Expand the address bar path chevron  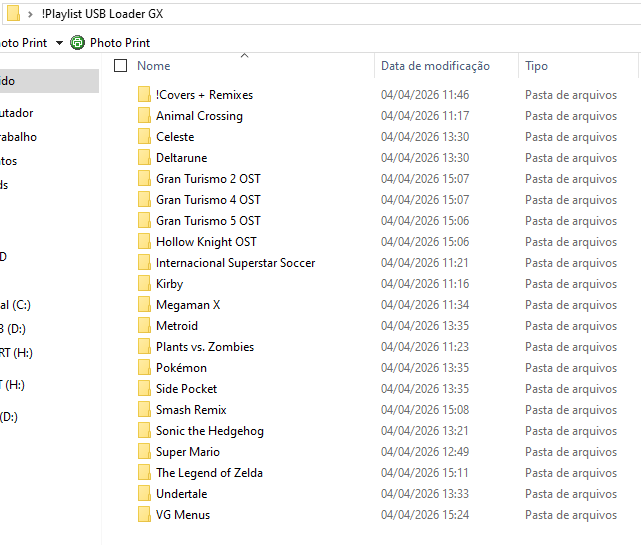[30, 14]
